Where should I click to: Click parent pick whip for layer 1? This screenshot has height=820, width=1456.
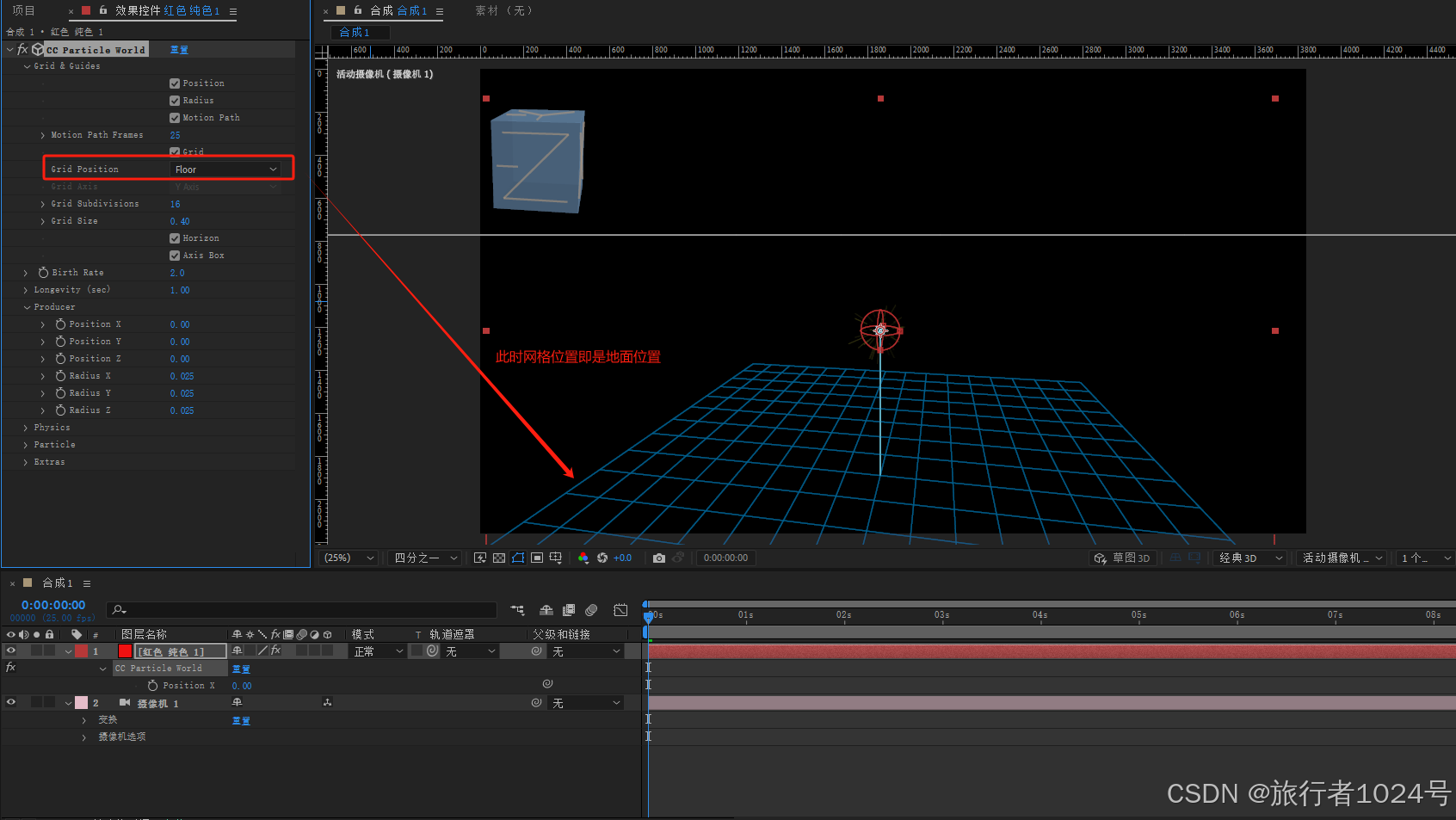pyautogui.click(x=536, y=651)
